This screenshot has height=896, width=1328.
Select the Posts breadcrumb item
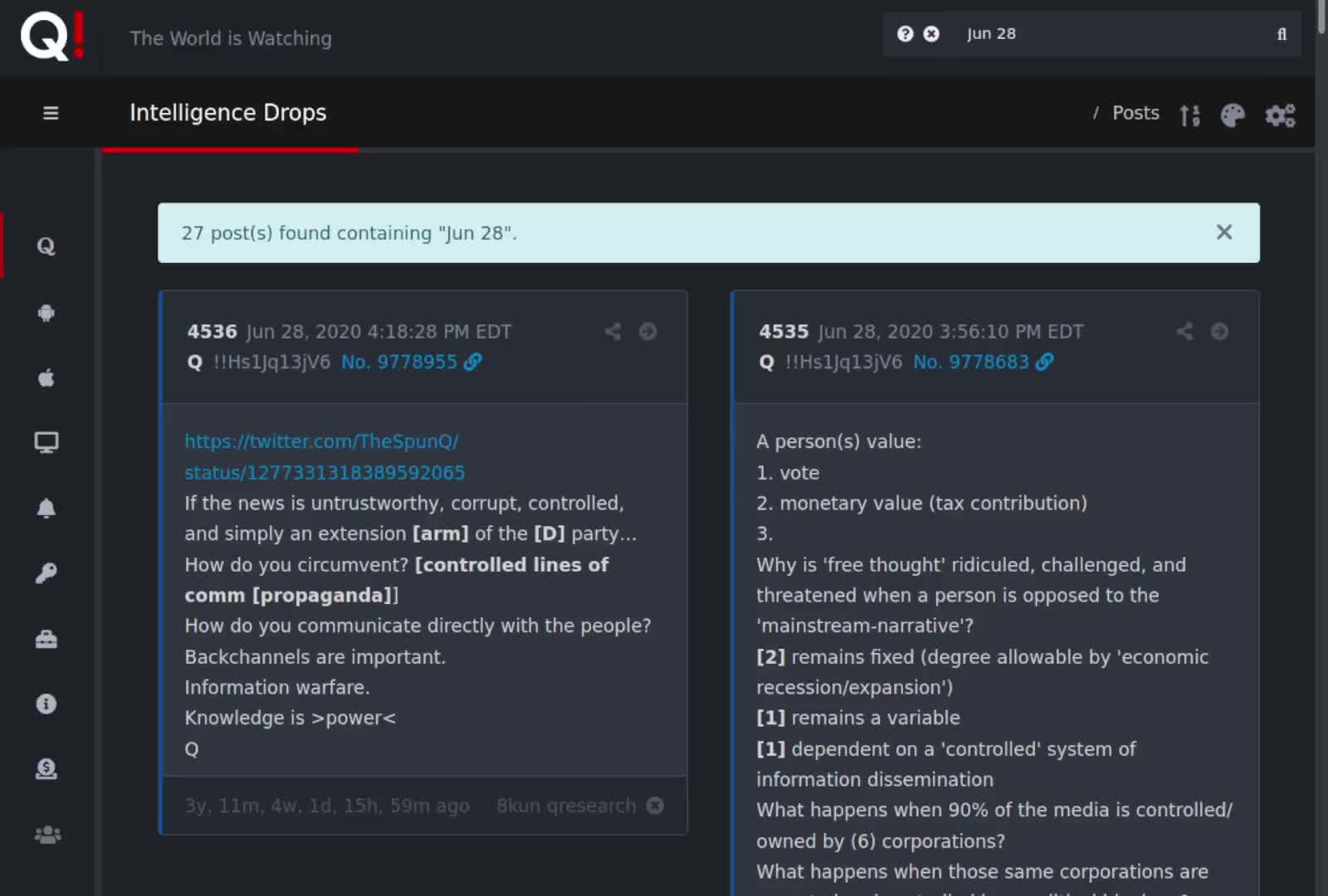coord(1135,113)
